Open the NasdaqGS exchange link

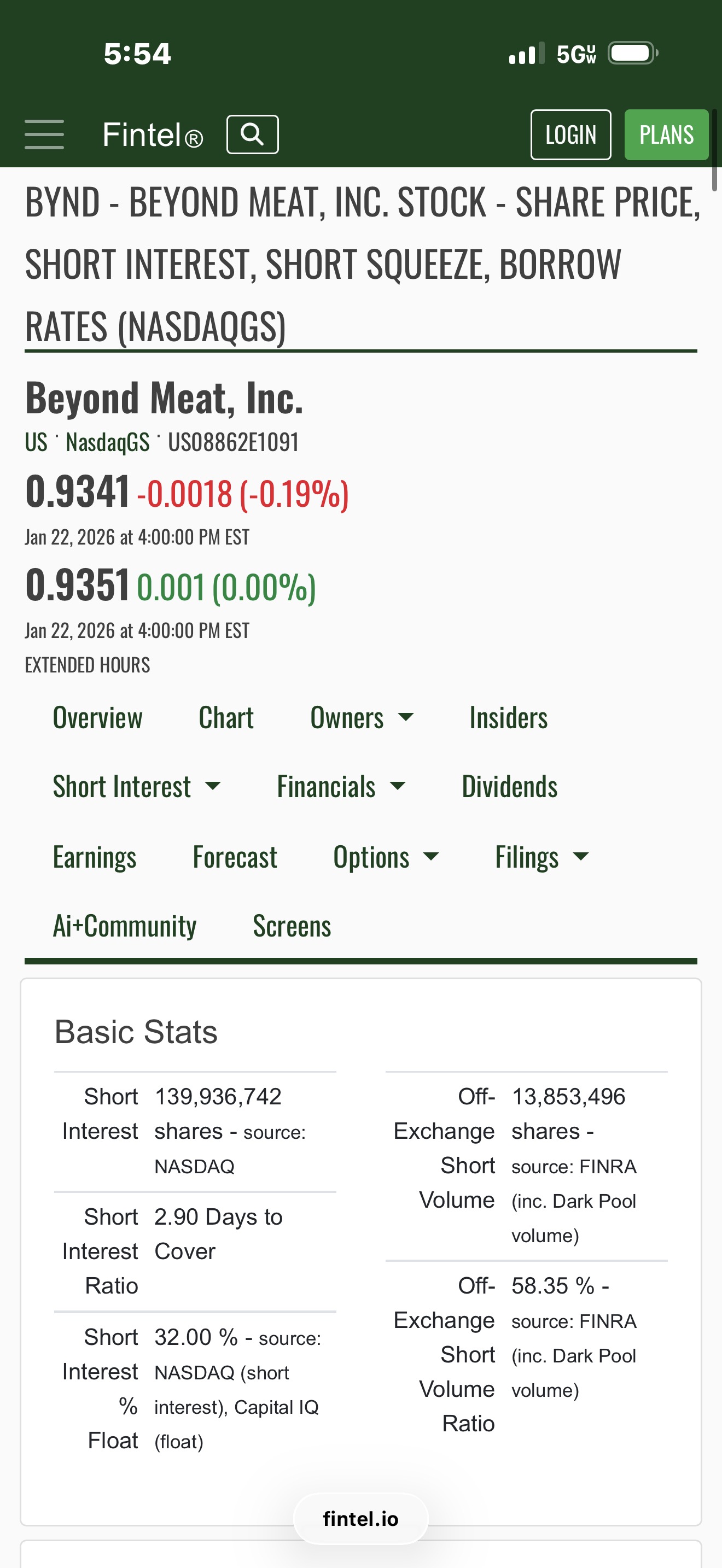[107, 442]
